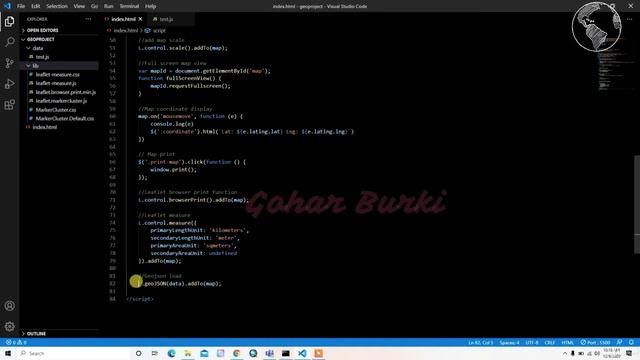Screen dimensions: 640x360
Task: Open the taskbar clock and date
Action: point(611,353)
